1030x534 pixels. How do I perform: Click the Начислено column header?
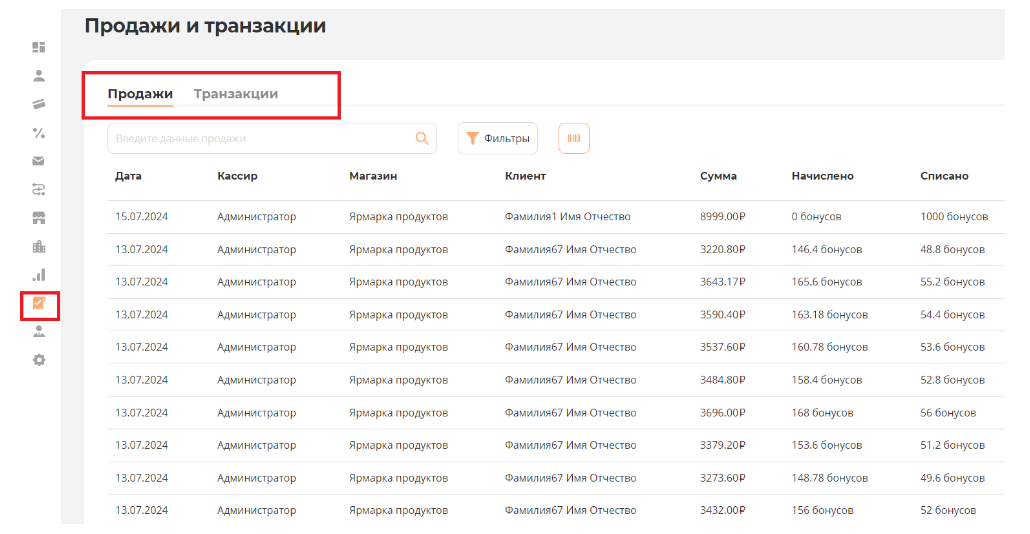pyautogui.click(x=822, y=176)
